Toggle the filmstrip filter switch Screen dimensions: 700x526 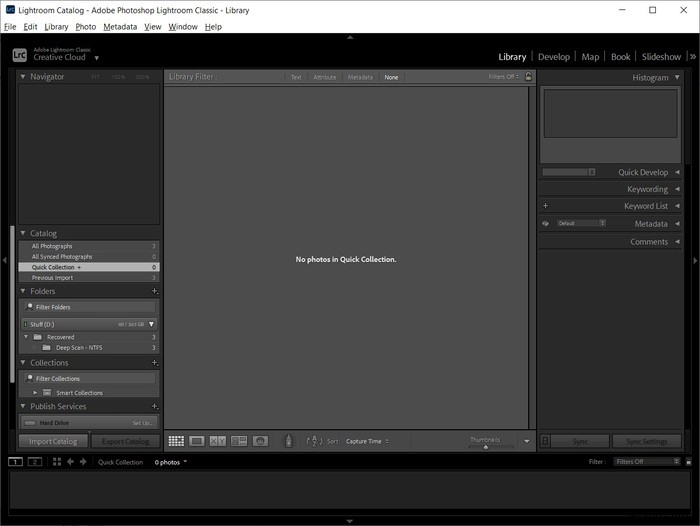688,462
